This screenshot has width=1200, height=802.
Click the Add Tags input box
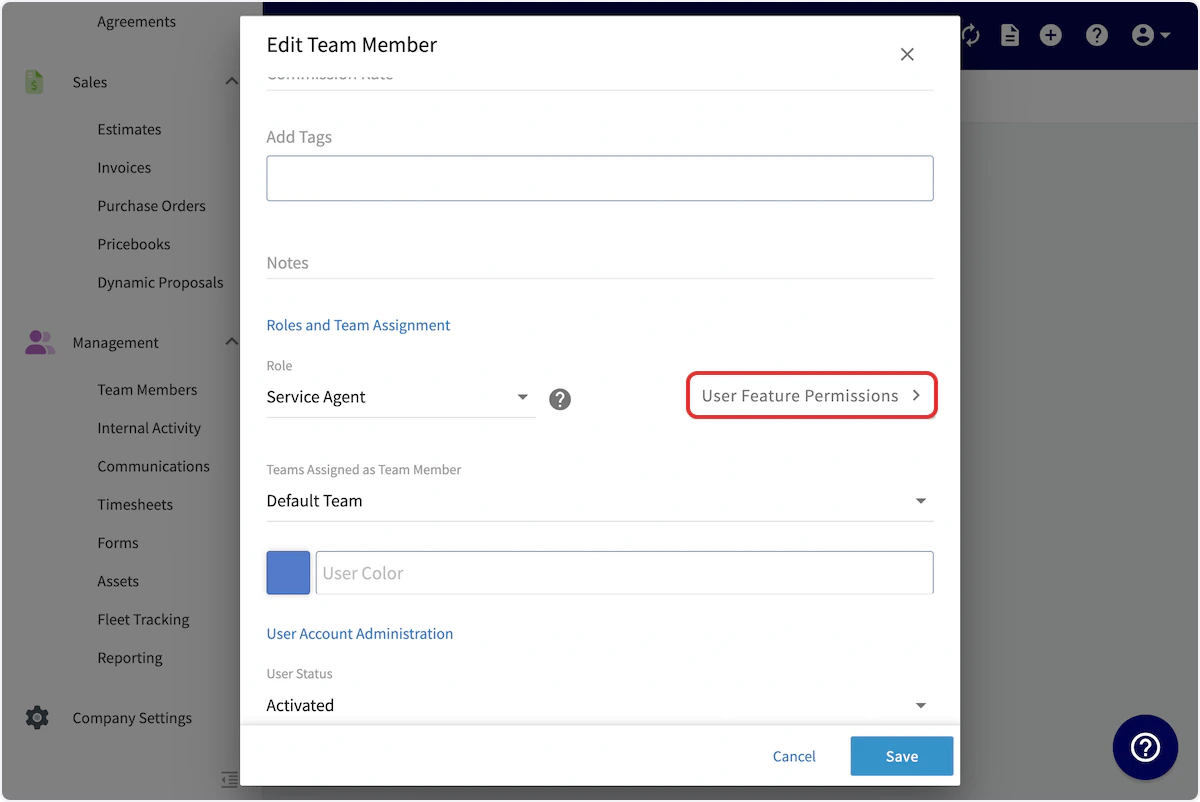[x=599, y=178]
